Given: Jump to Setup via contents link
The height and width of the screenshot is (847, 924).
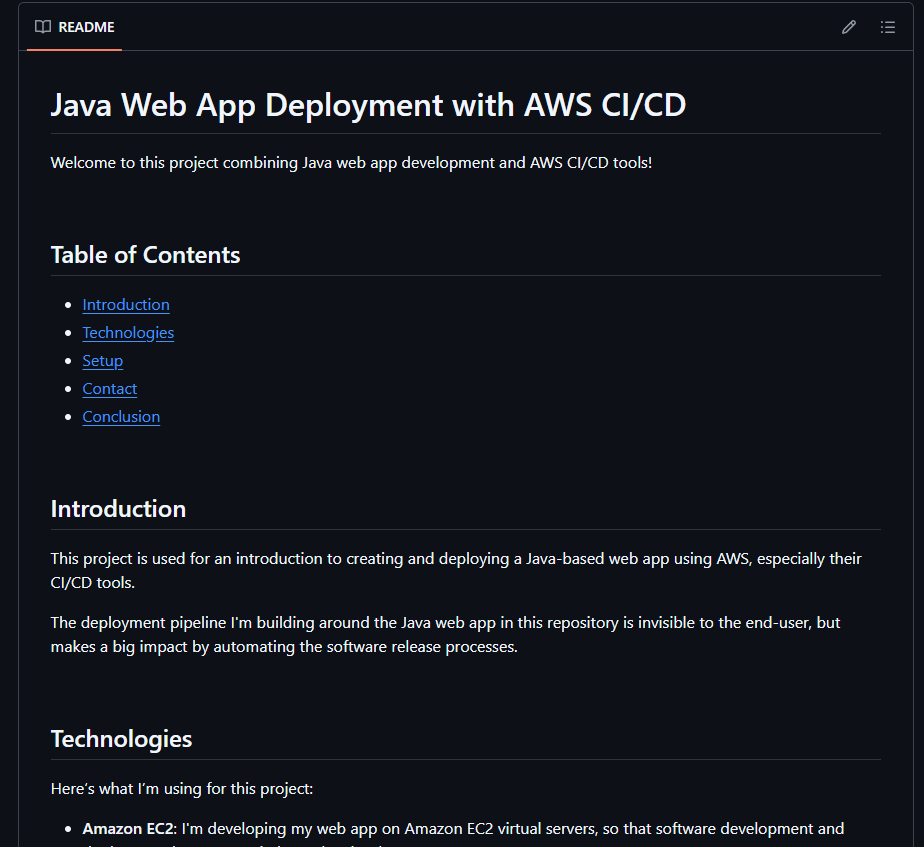Looking at the screenshot, I should coord(103,361).
